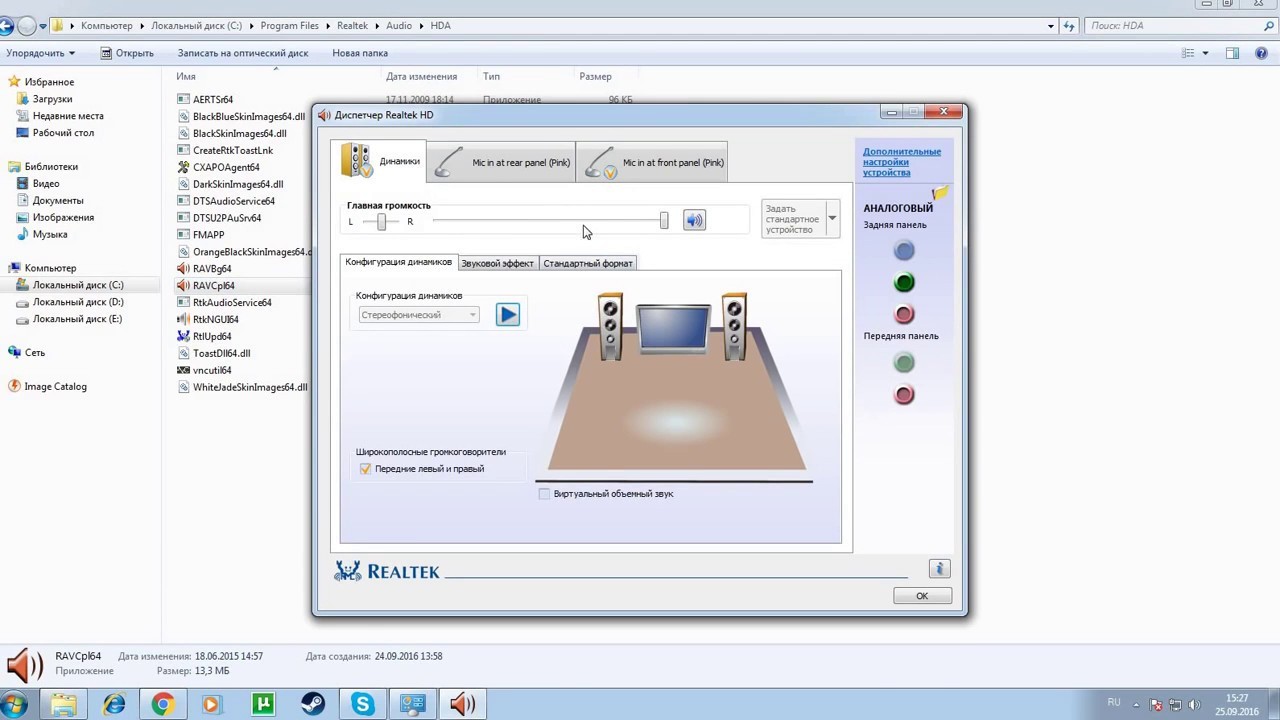This screenshot has height=720, width=1280.
Task: Select the Сеть item in sidebar
Action: (35, 352)
